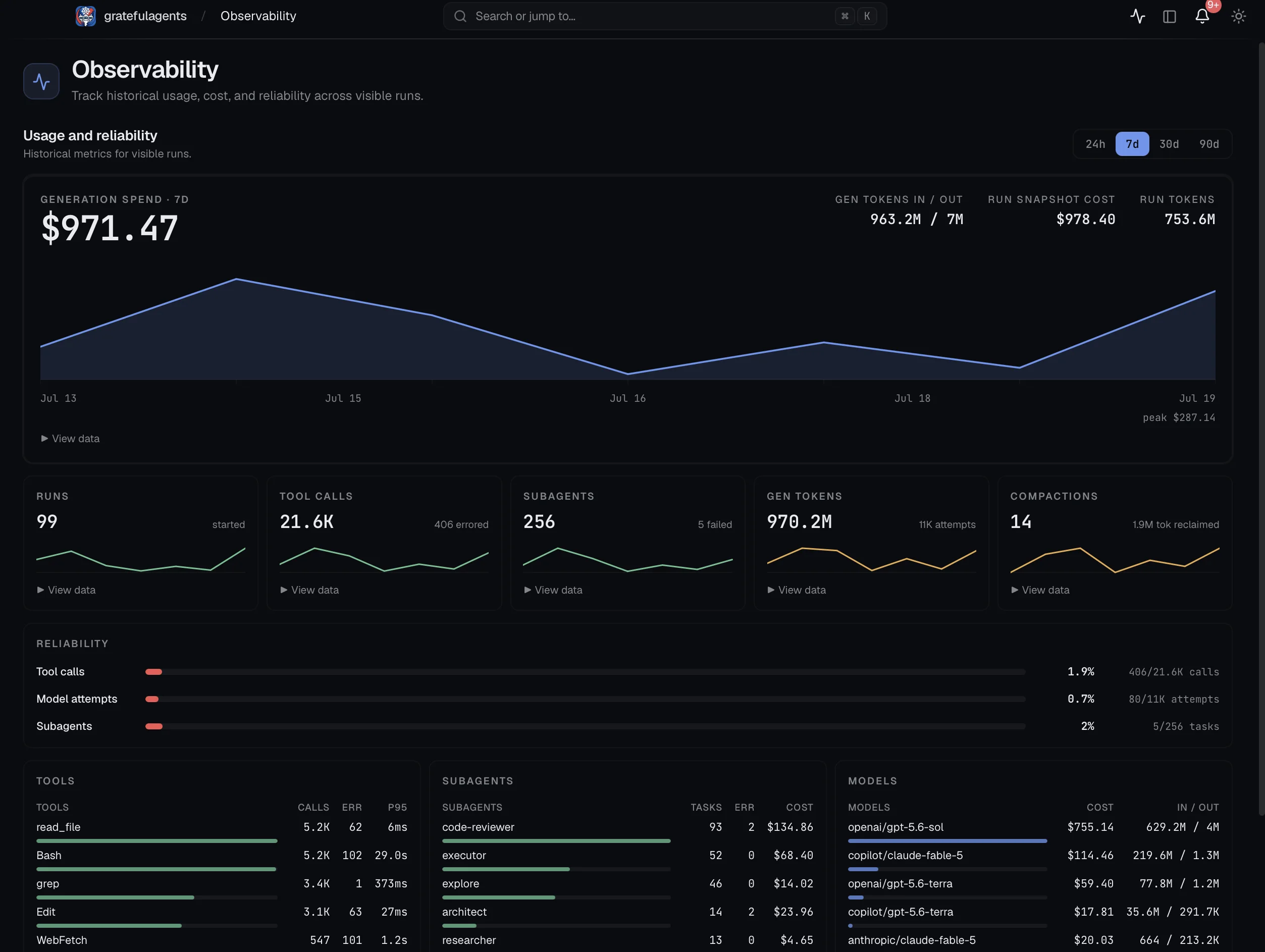Screen dimensions: 1265x952
Task: Select the openai/gpt-5.6-sol model row
Action: (x=1033, y=832)
